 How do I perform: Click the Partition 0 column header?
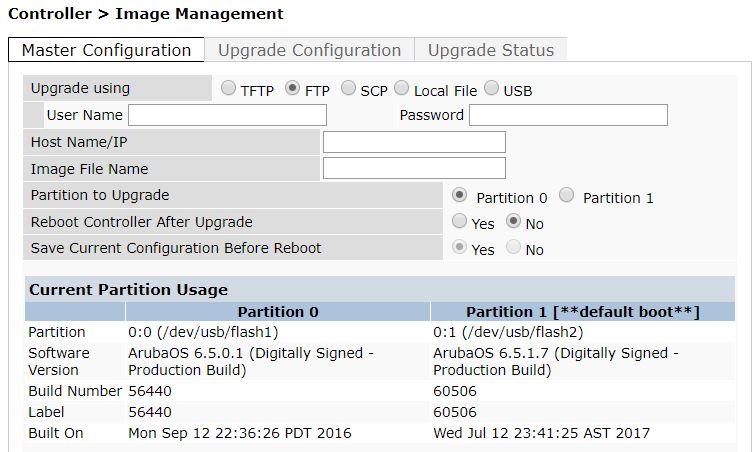point(278,312)
